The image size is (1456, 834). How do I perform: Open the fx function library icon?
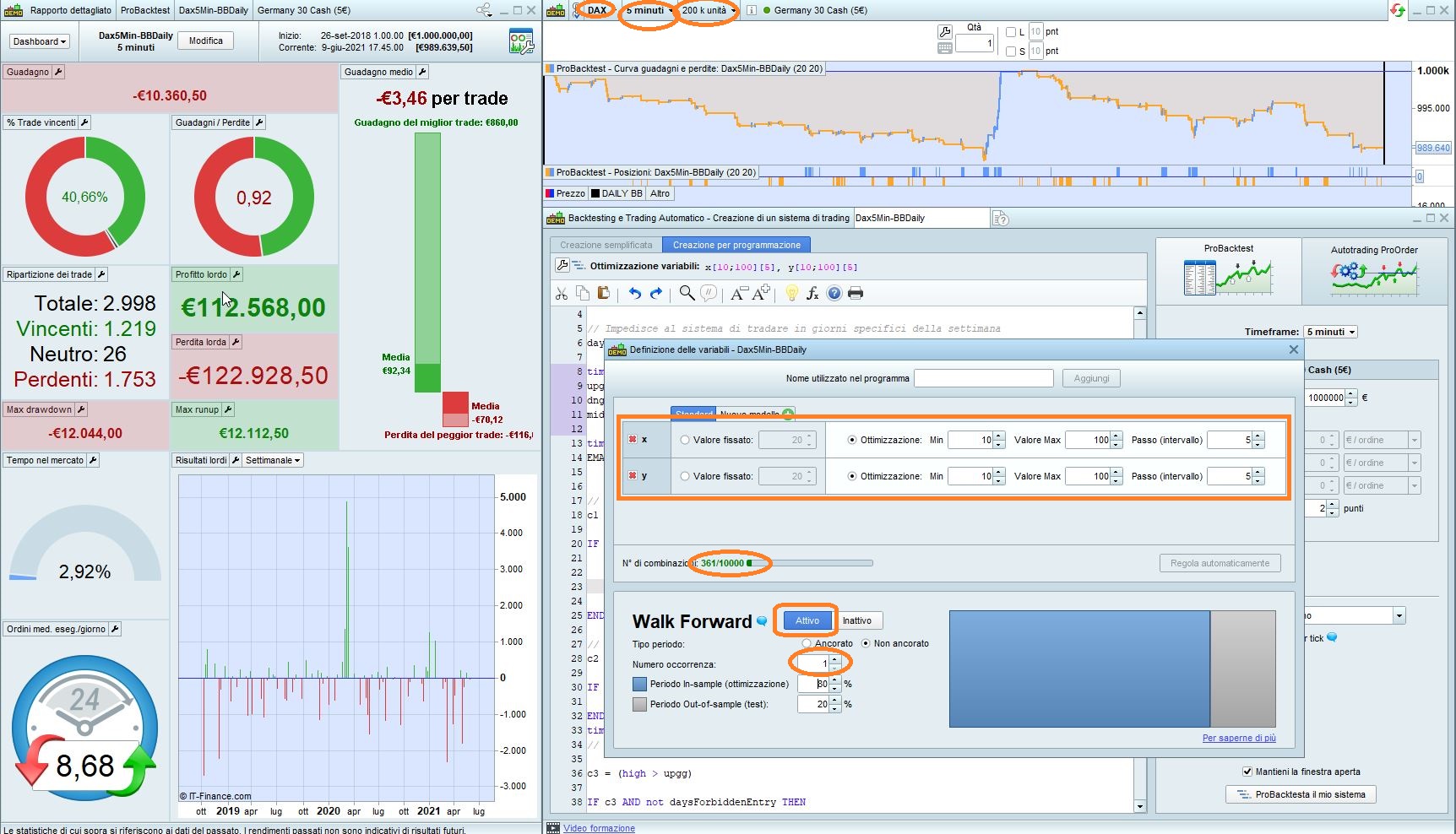(x=812, y=293)
